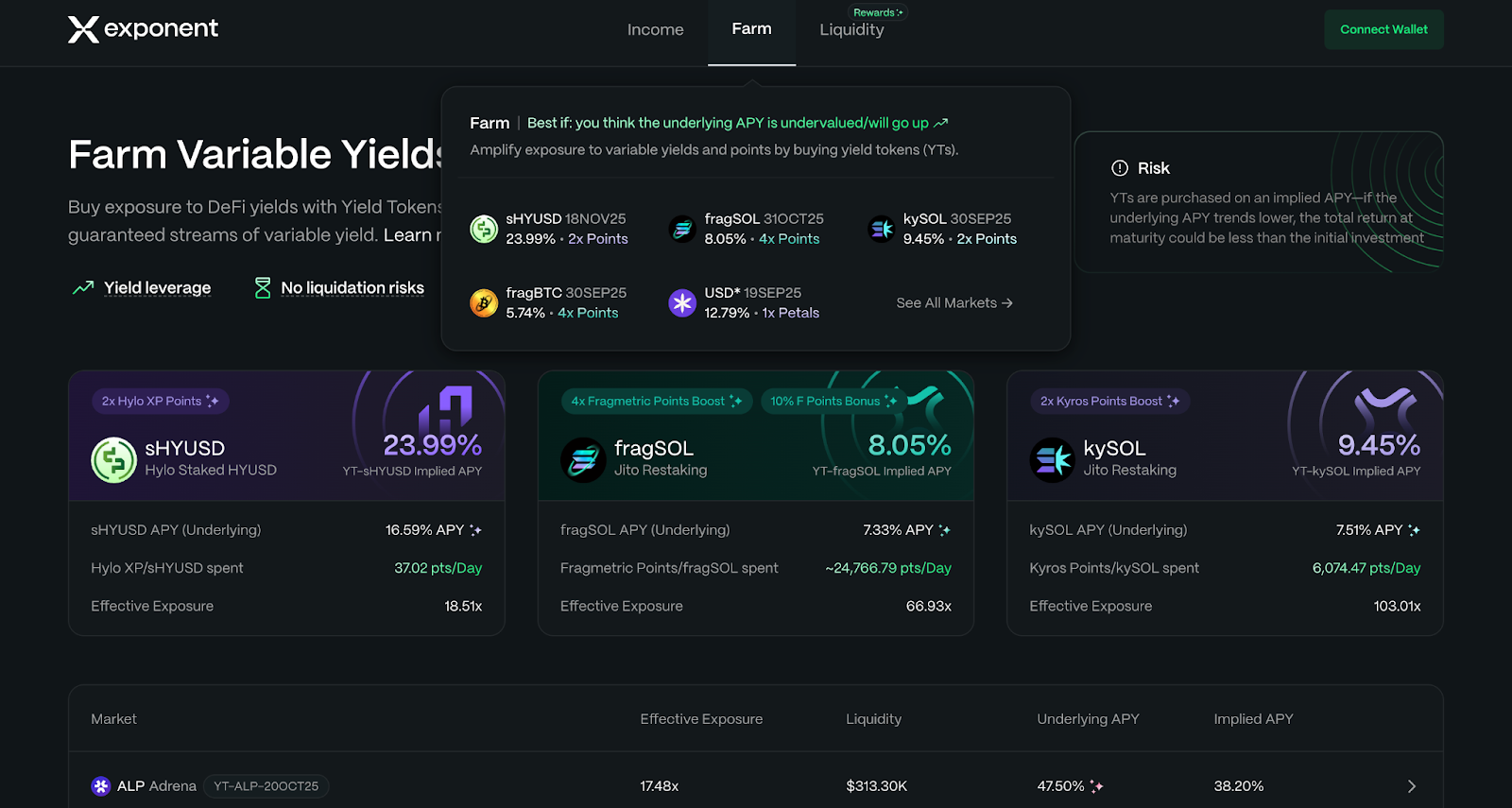Click the sHYUSD card token icon
Image resolution: width=1512 pixels, height=808 pixels.
[113, 460]
